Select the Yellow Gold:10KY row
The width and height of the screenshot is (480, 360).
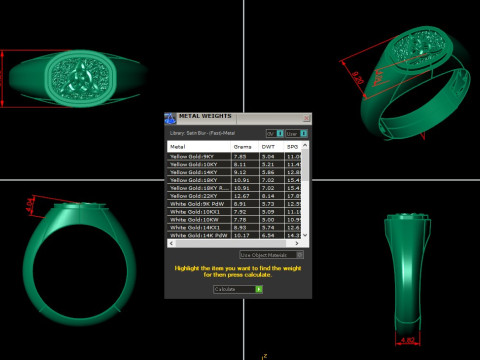click(234, 164)
